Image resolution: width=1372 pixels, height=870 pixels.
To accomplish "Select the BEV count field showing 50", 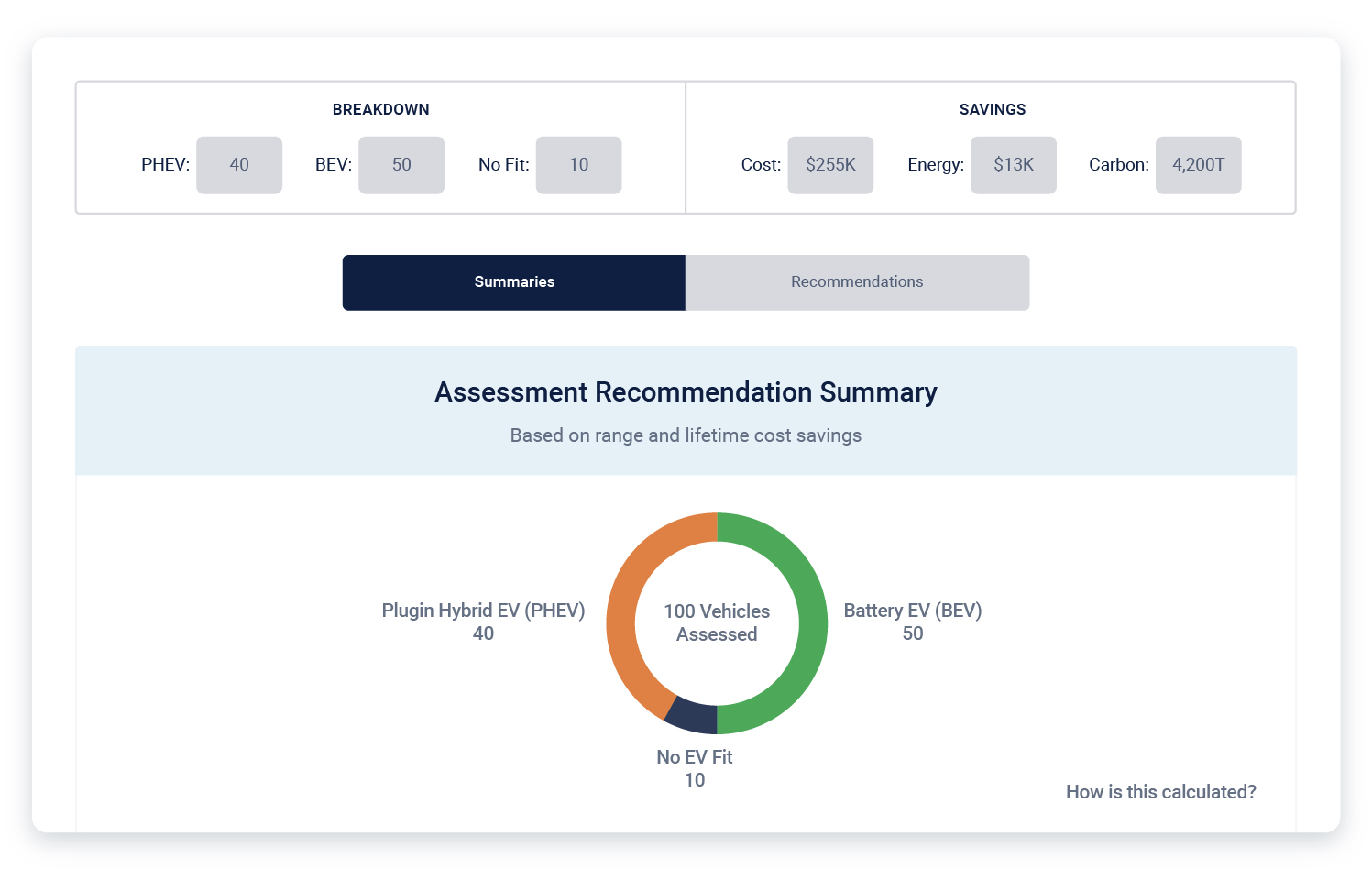I will (x=401, y=165).
